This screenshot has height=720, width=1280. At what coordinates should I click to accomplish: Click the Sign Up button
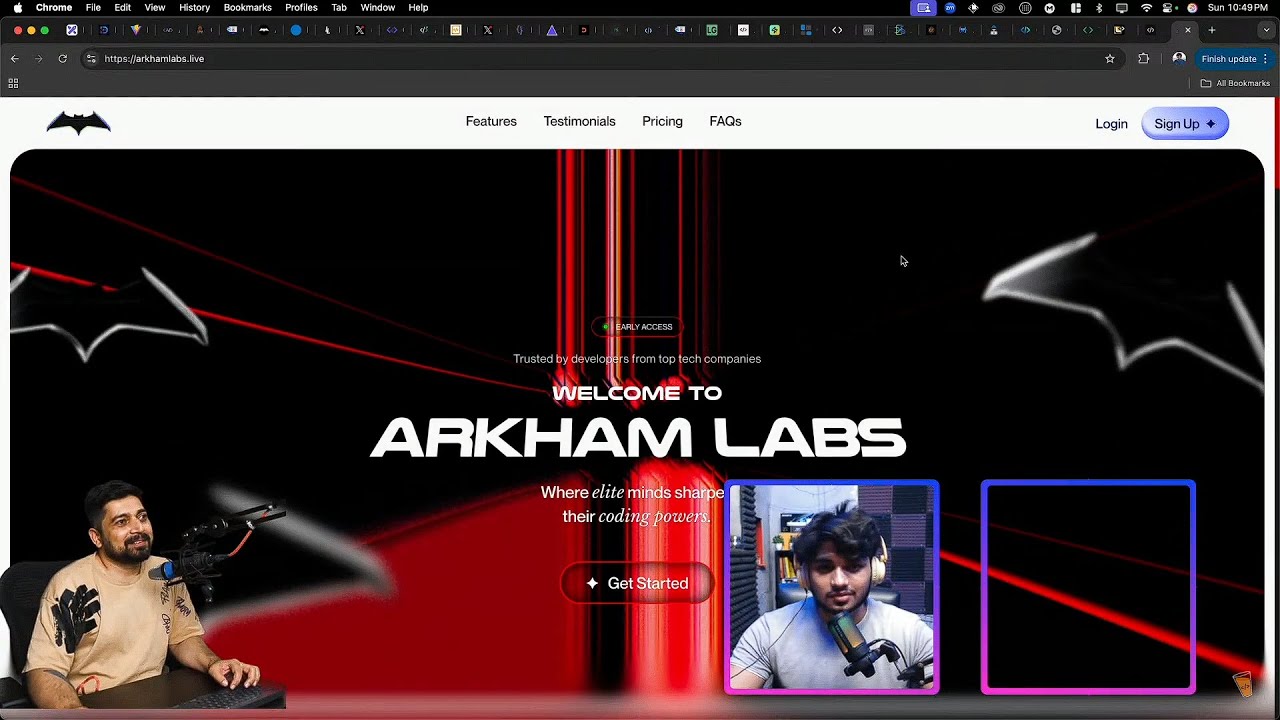pos(1185,124)
